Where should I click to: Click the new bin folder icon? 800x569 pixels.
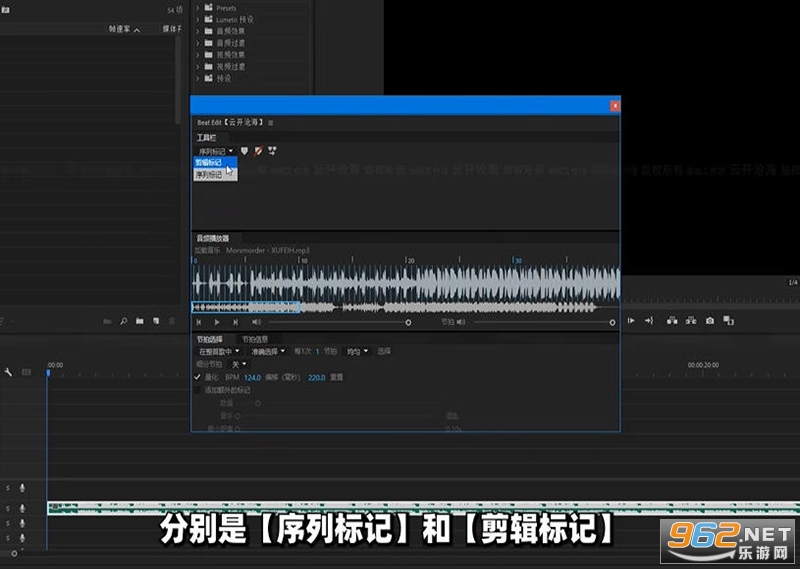pyautogui.click(x=140, y=321)
